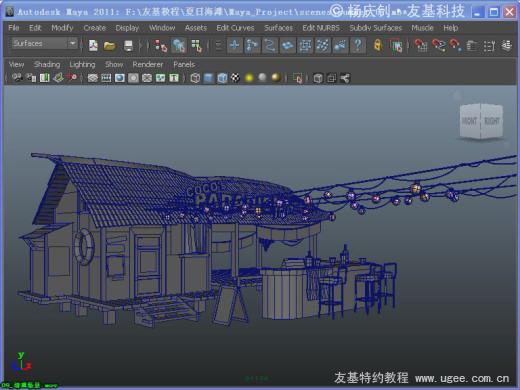Image resolution: width=520 pixels, height=390 pixels.
Task: Expand the selection mask down-arrow menu
Action: (218, 45)
